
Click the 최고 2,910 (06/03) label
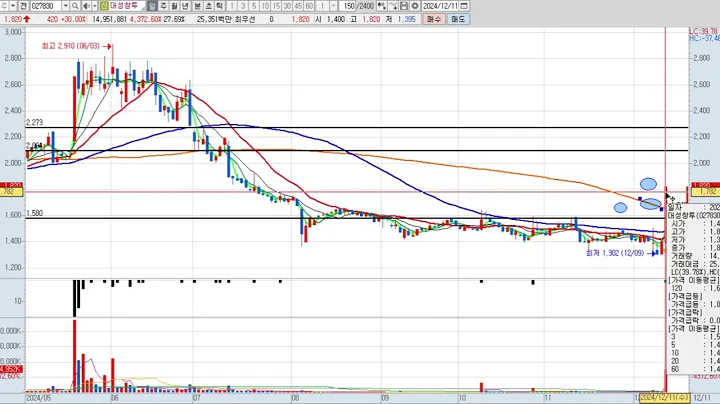[x=70, y=46]
